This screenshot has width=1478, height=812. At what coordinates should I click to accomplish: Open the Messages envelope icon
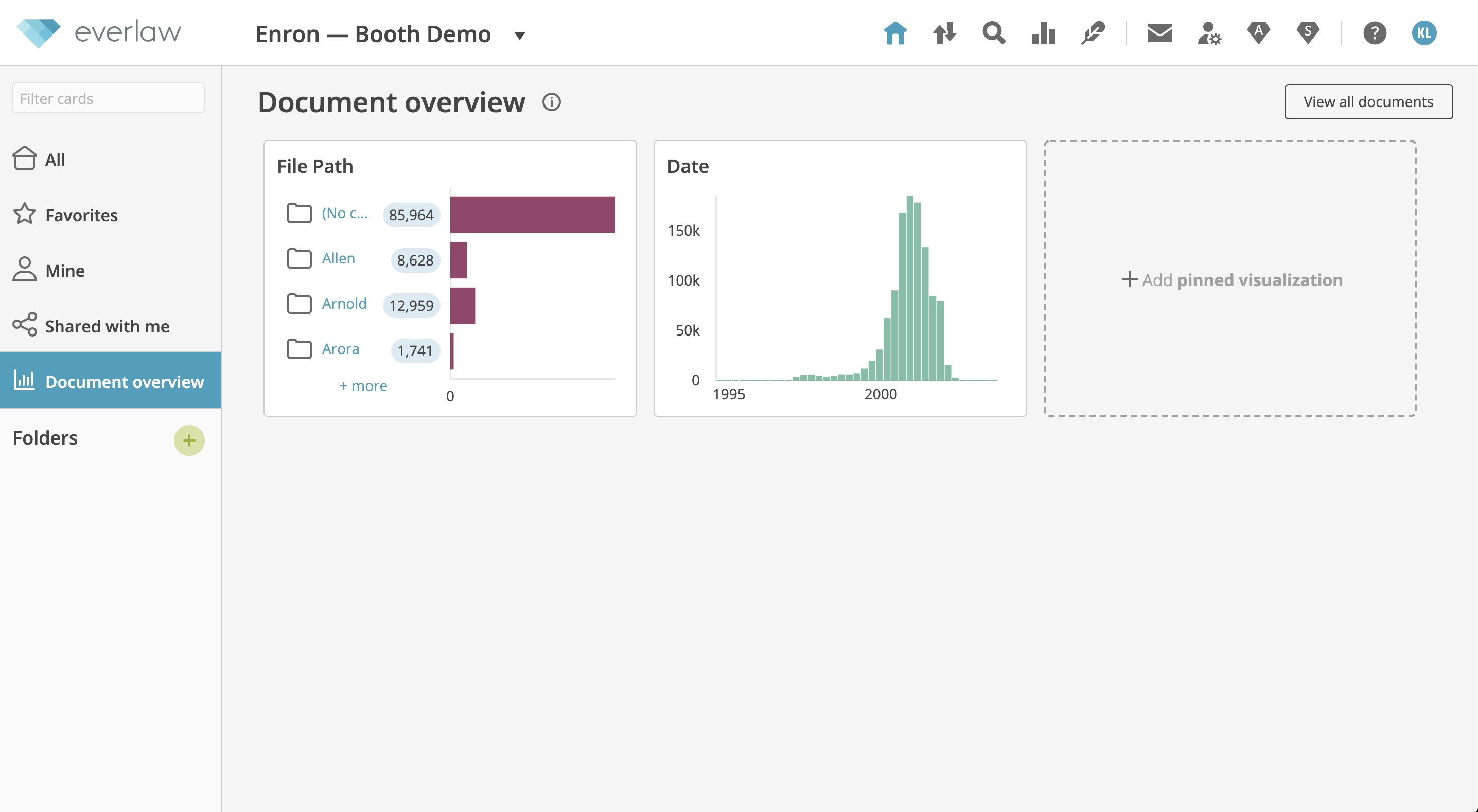click(1159, 33)
